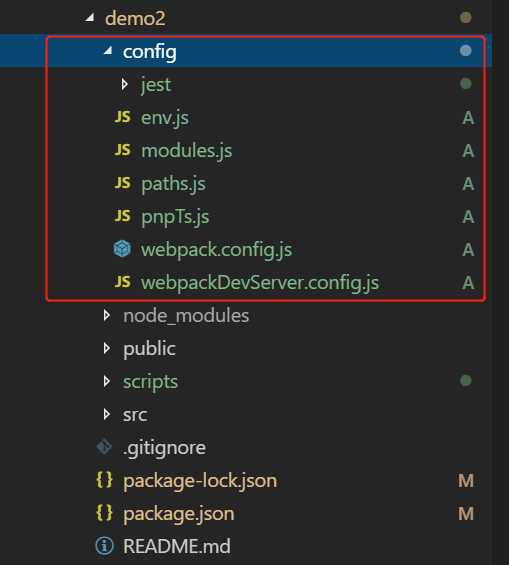Click the JS icon next to pnpTs.js
The image size is (509, 565).
pos(122,216)
